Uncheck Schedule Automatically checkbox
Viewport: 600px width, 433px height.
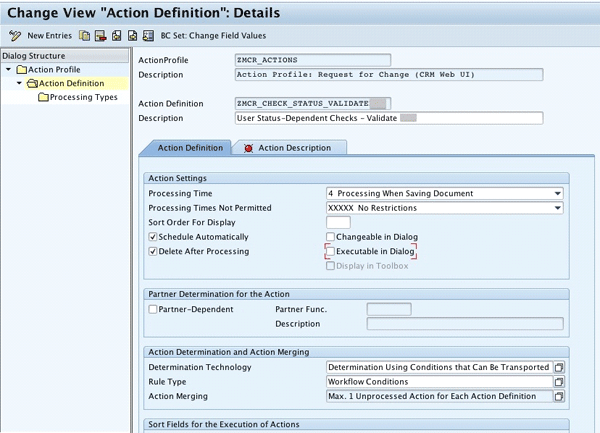[x=153, y=237]
